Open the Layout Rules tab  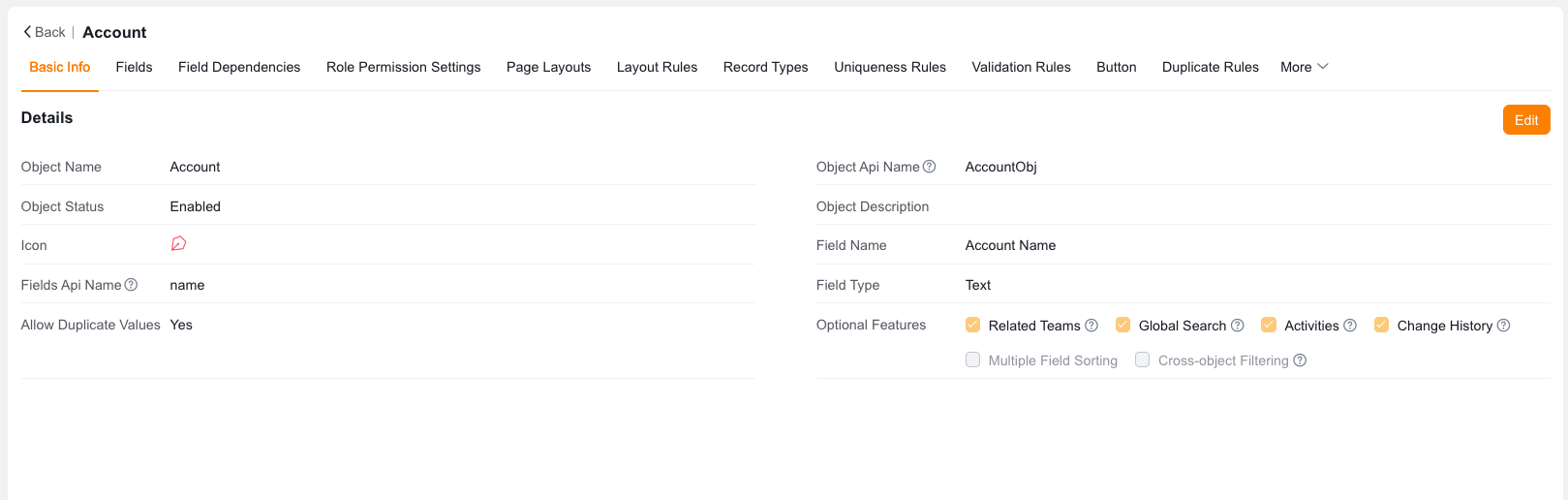657,67
